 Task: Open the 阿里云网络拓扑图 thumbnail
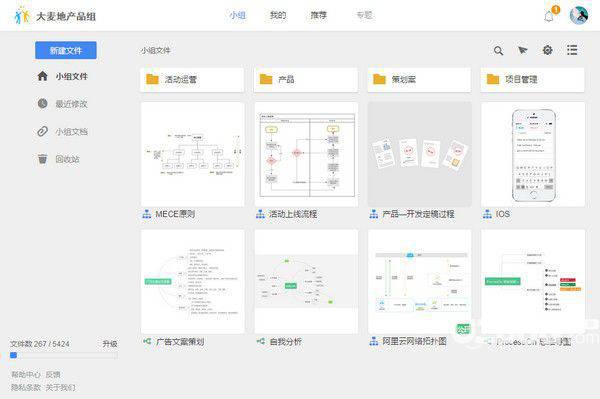pyautogui.click(x=419, y=282)
